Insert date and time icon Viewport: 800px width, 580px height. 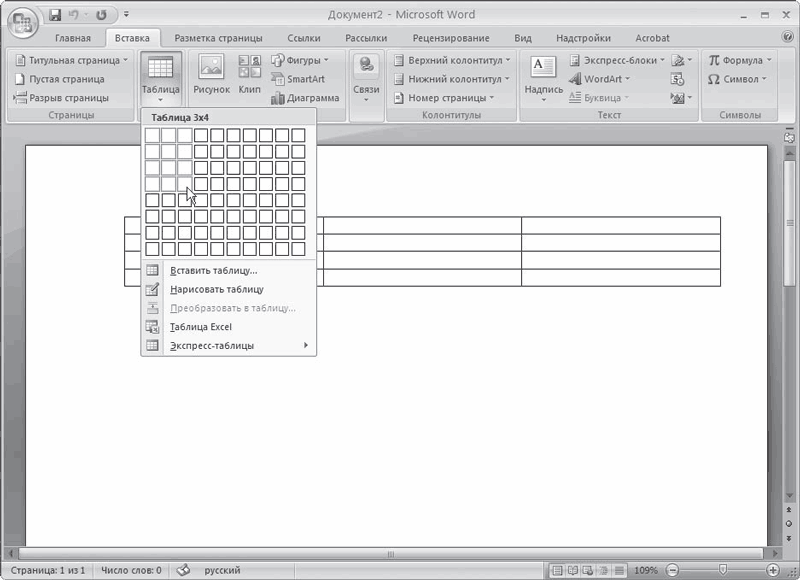[678, 79]
